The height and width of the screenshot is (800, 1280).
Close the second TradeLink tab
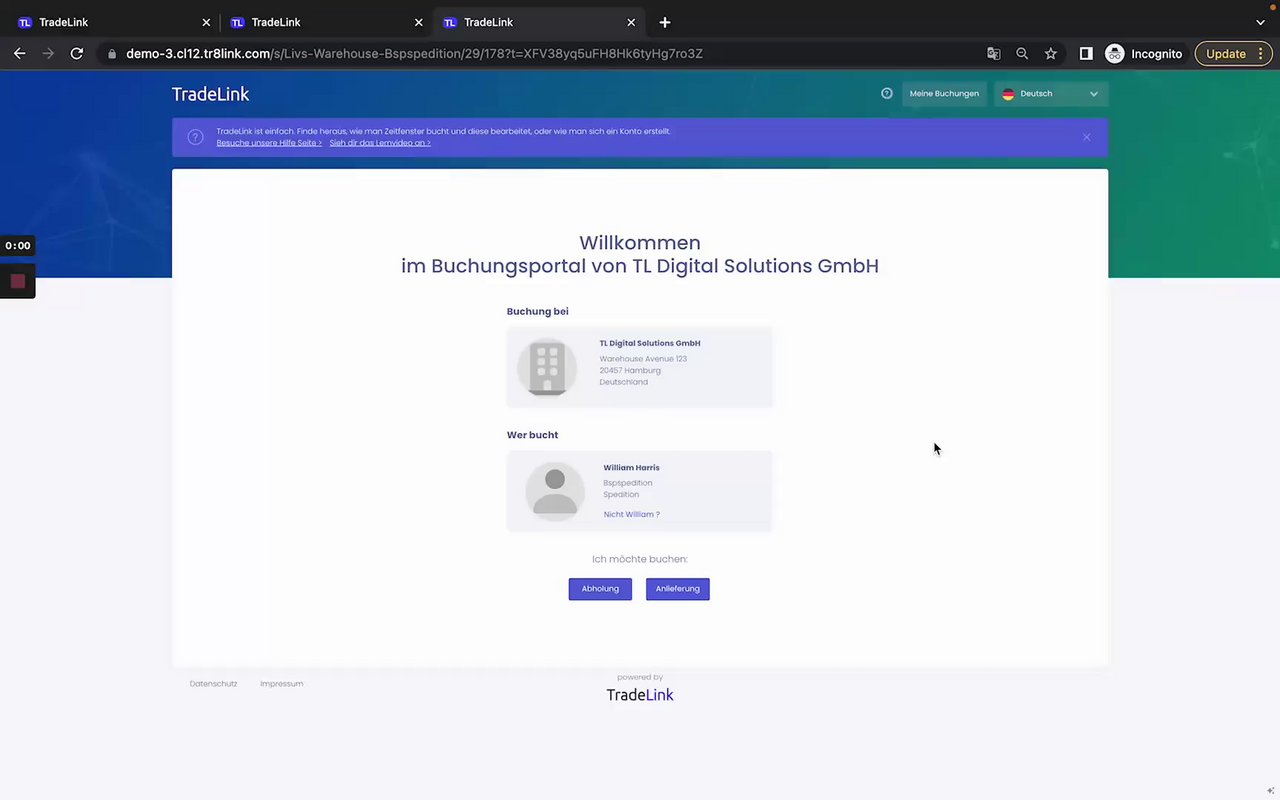[x=419, y=22]
